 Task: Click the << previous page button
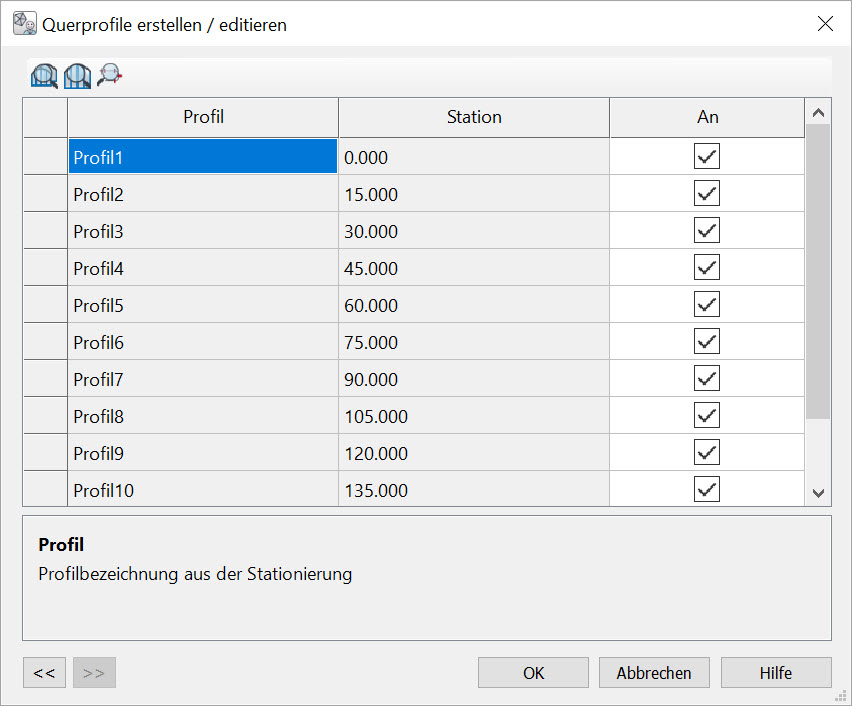pyautogui.click(x=44, y=673)
